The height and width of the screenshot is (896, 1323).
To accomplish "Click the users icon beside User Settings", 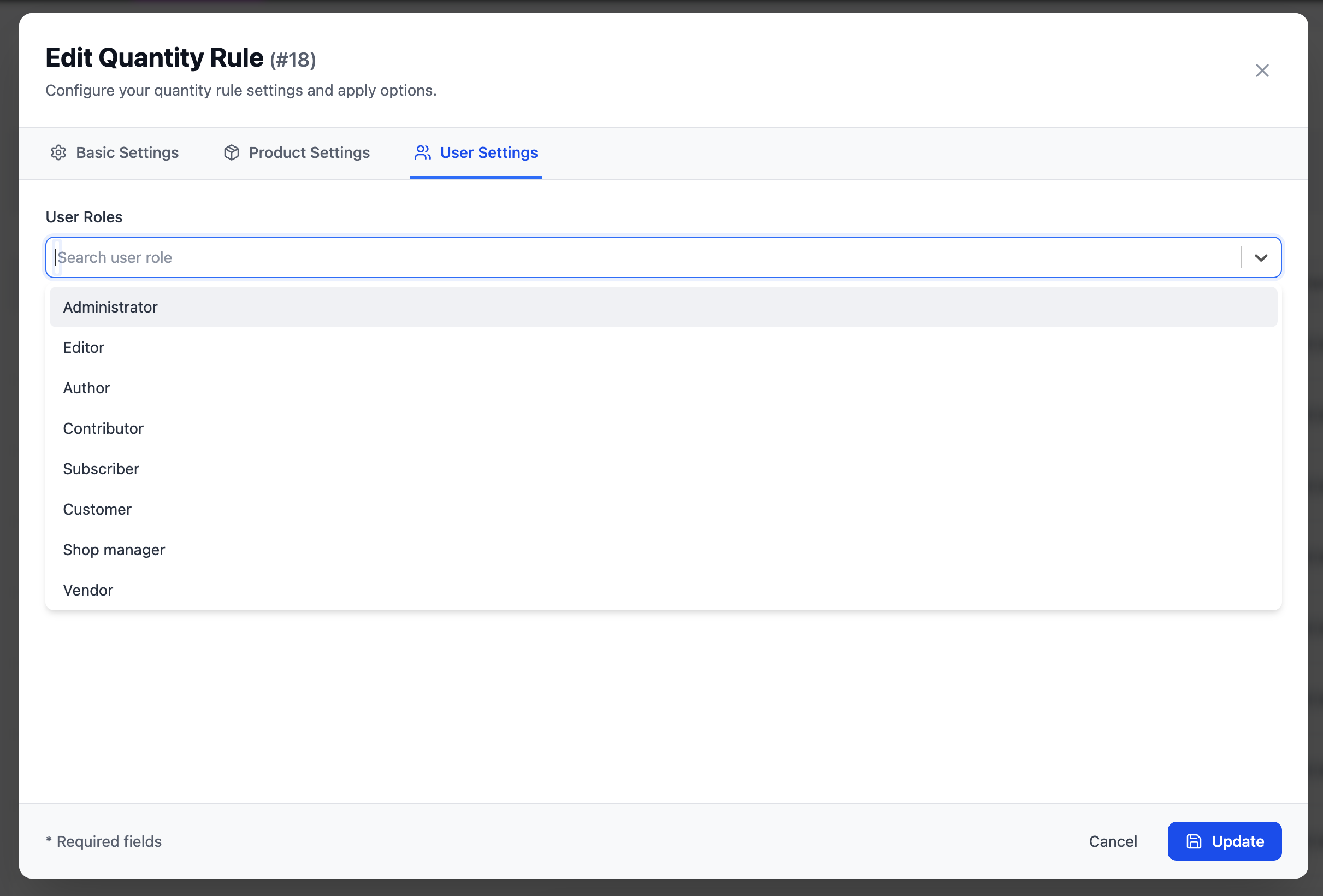I will (x=422, y=152).
